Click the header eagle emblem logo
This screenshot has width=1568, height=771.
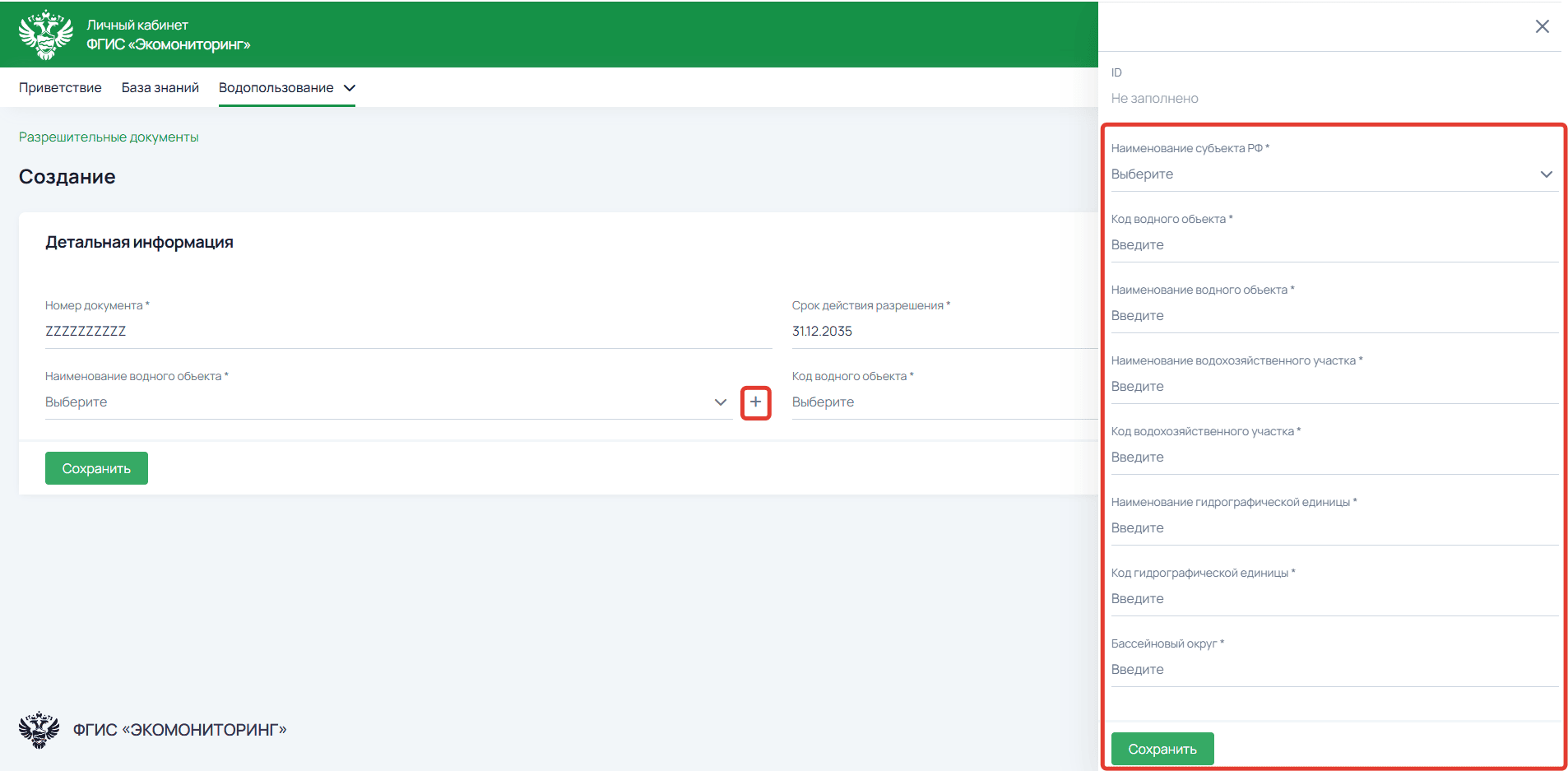(46, 35)
